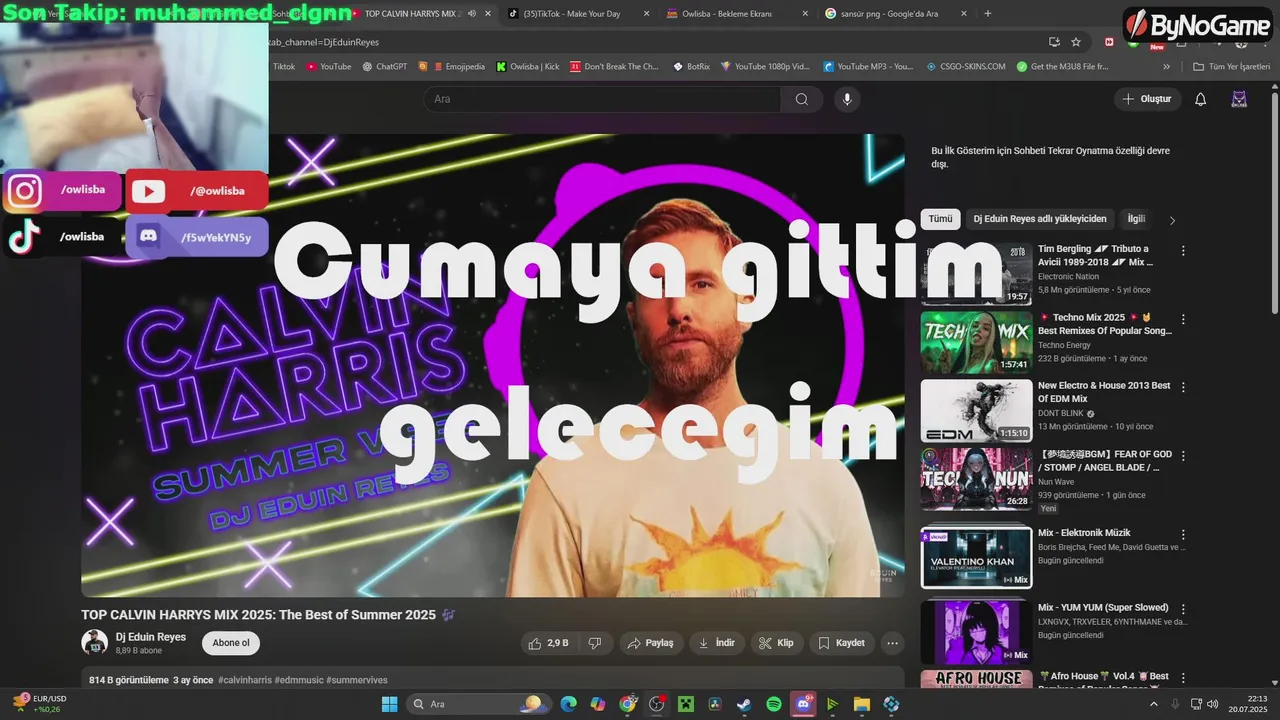Expand more bookmarks with the double chevron
The image size is (1280, 720).
coord(1166,67)
